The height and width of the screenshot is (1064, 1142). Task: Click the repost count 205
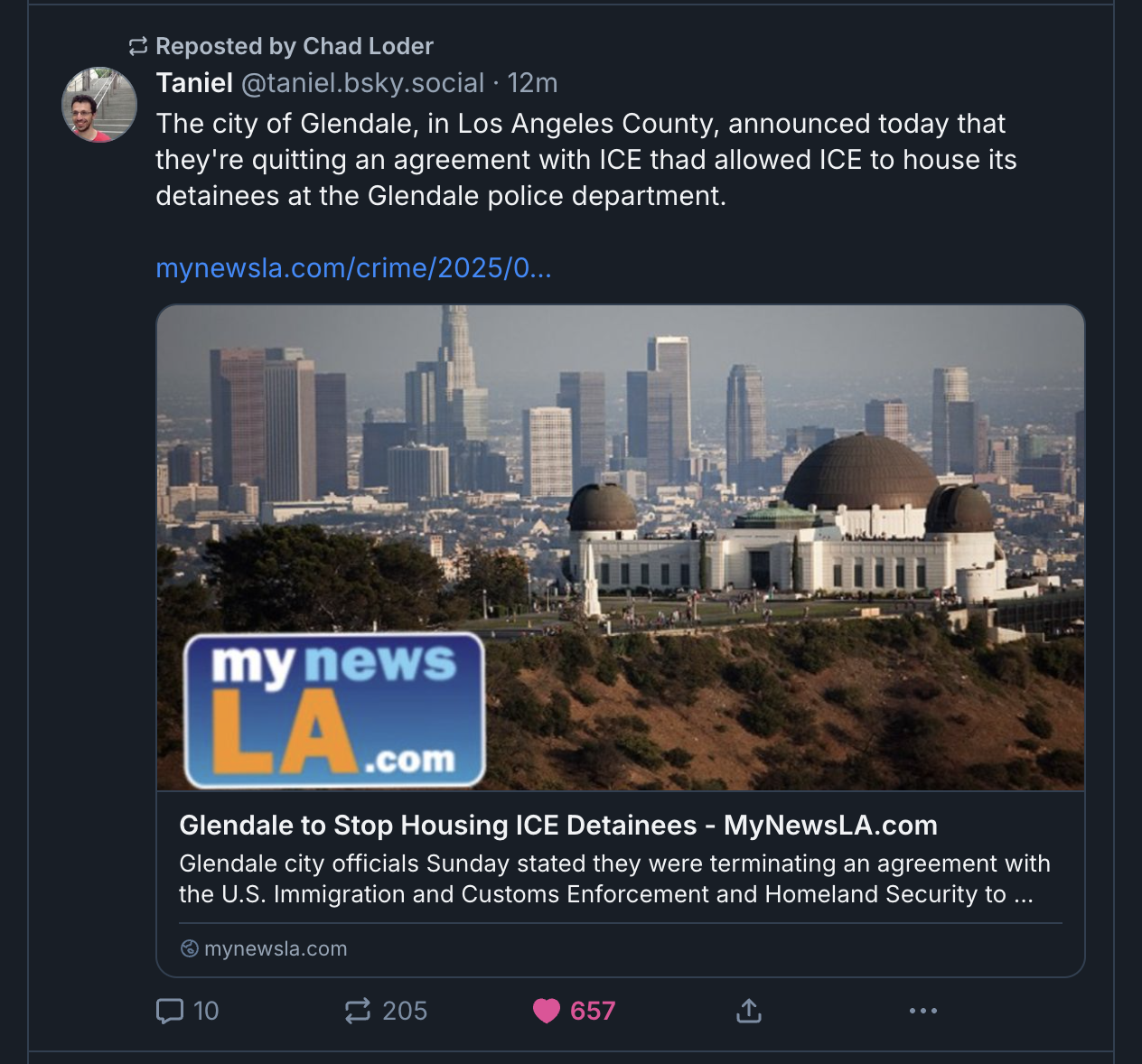pos(405,1011)
